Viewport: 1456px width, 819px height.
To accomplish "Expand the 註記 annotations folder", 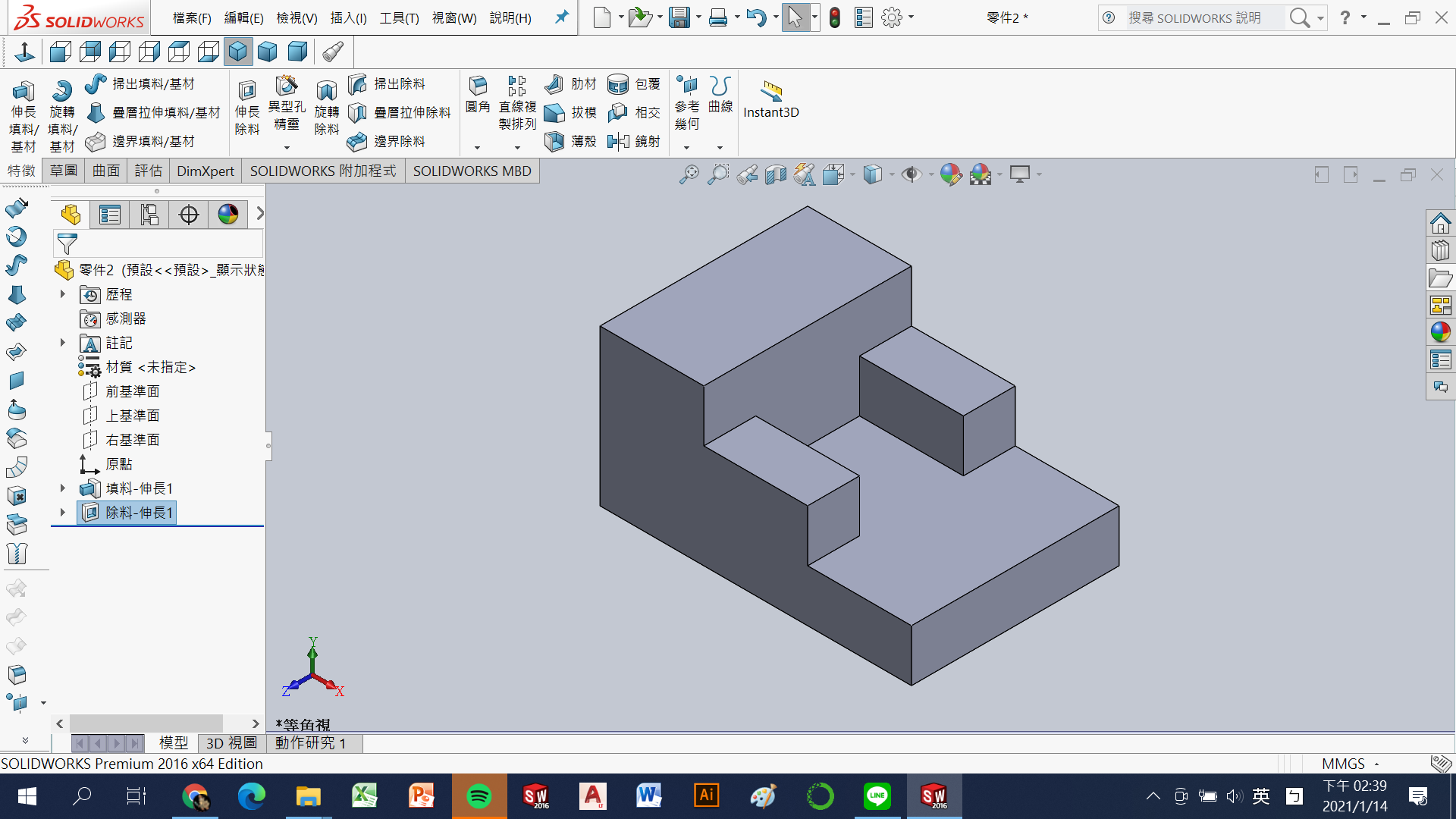I will 63,343.
